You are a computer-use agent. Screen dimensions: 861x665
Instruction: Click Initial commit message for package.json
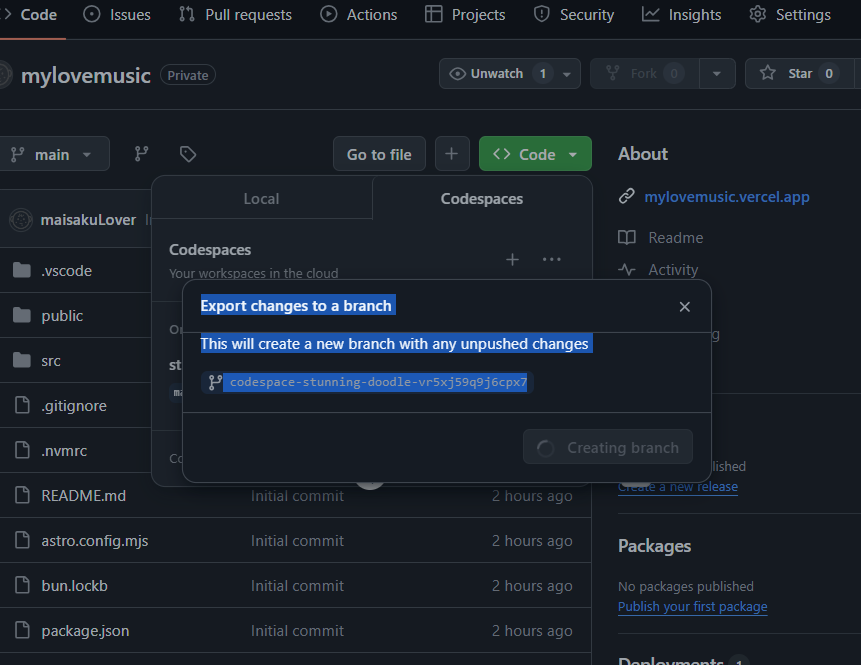[297, 631]
